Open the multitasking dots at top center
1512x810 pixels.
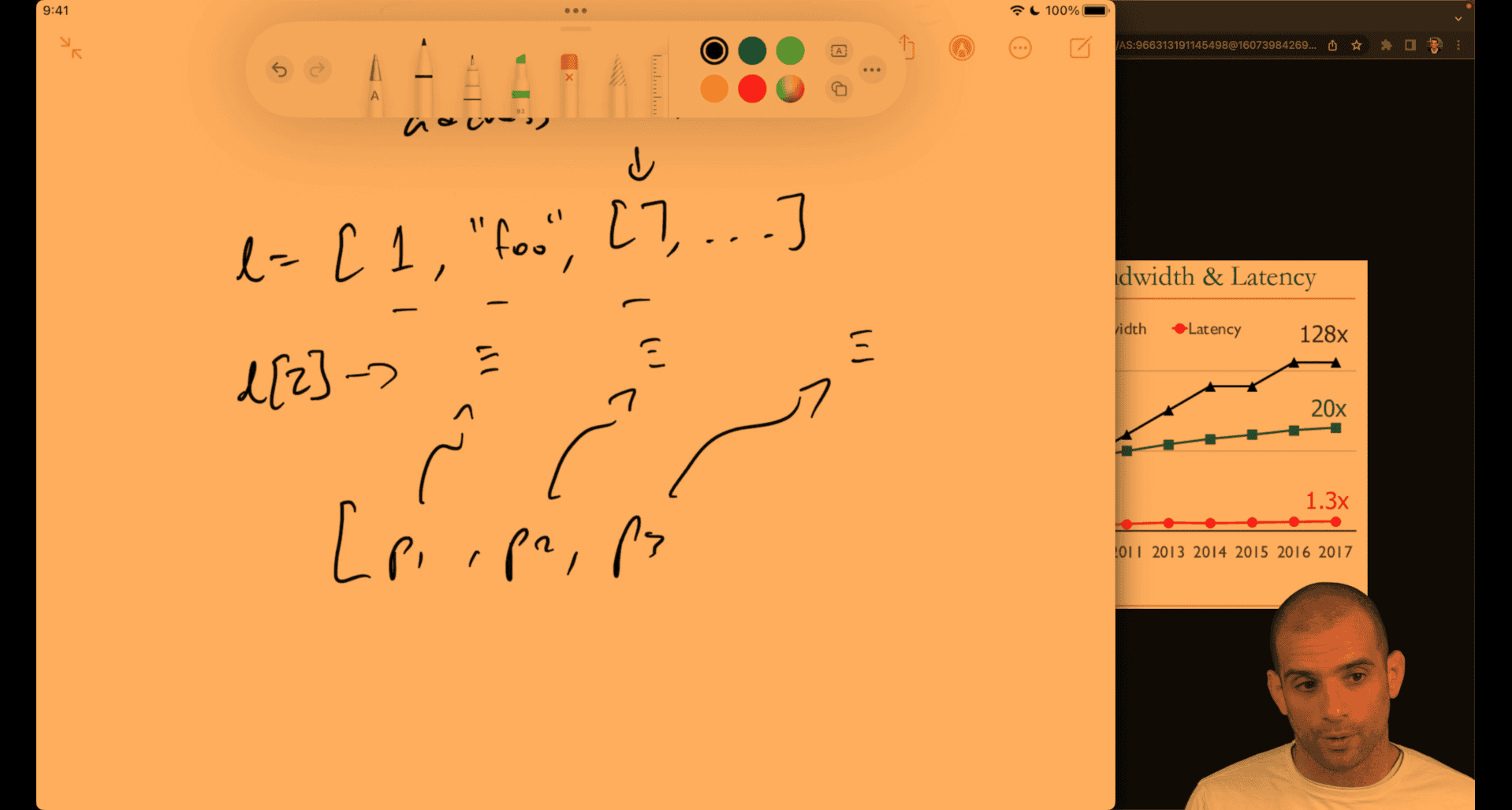pos(575,11)
